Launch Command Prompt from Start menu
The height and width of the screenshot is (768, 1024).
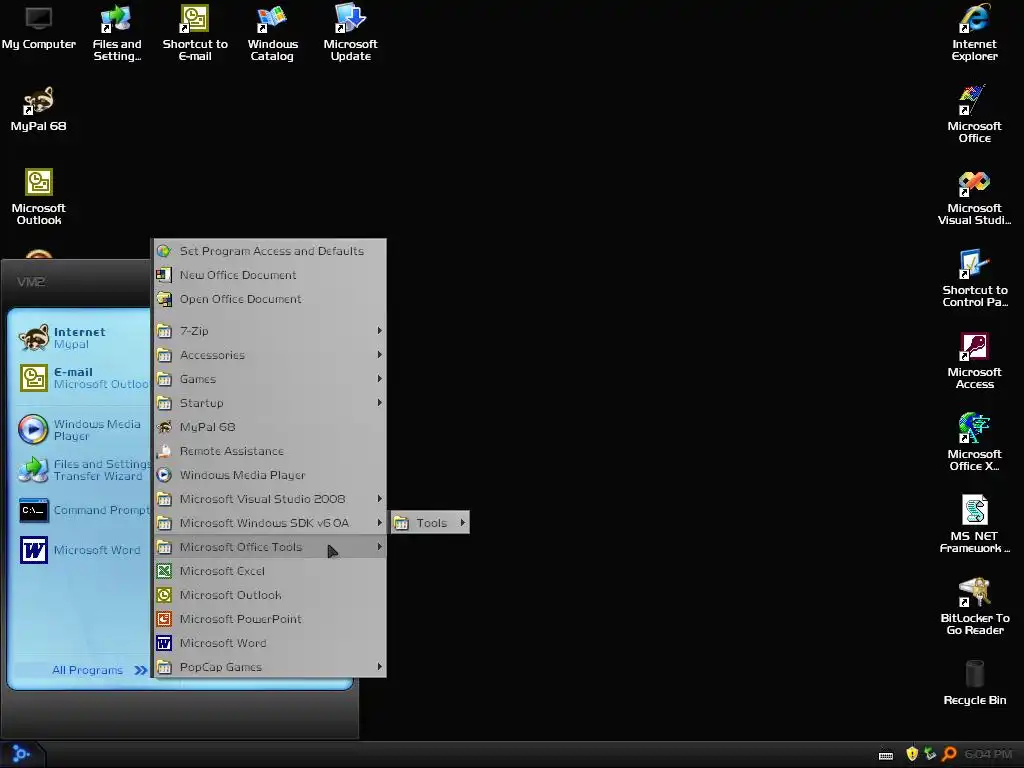pyautogui.click(x=82, y=510)
